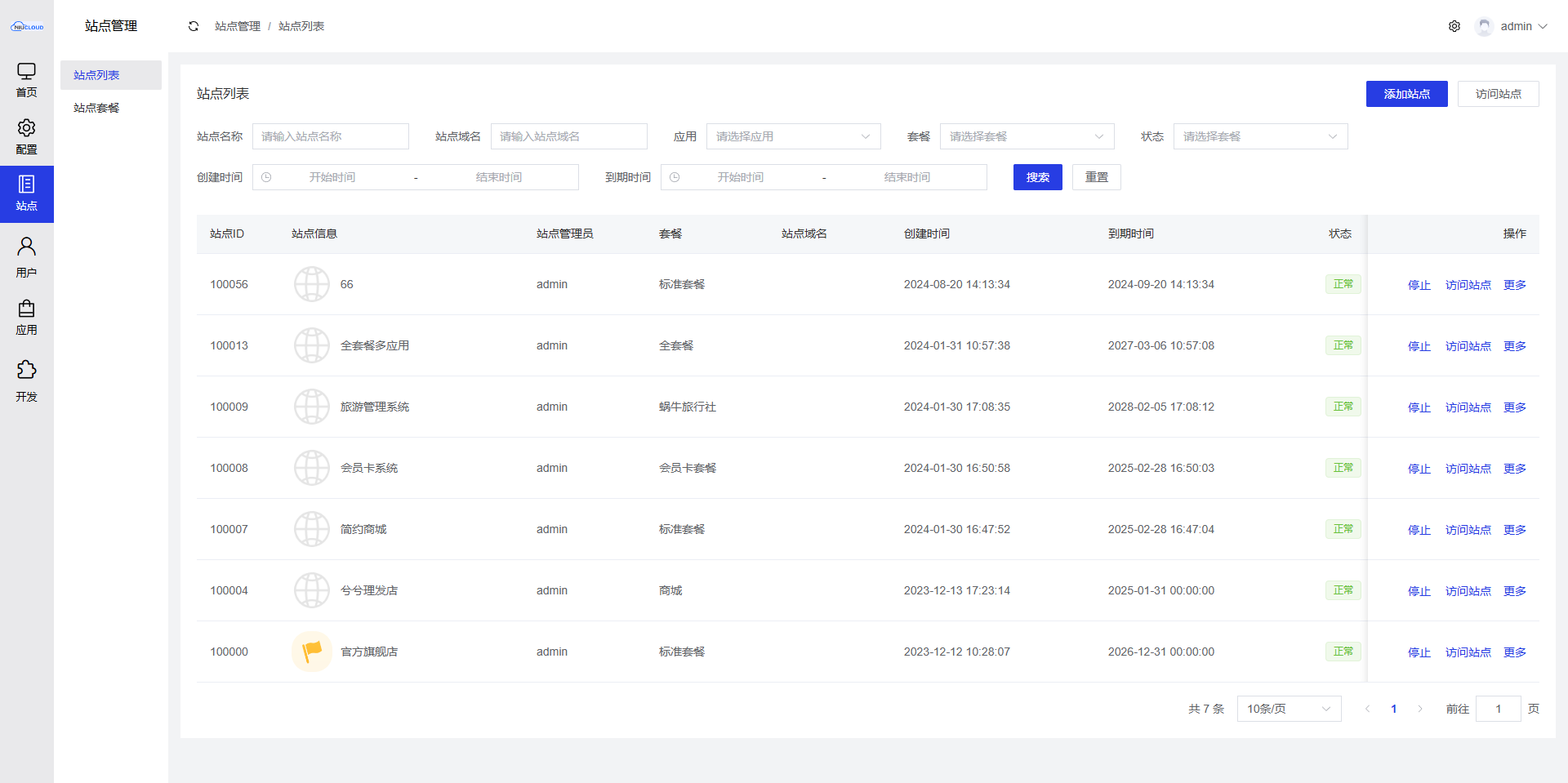Click the globe icon of 简约商城
The width and height of the screenshot is (1568, 783).
312,529
